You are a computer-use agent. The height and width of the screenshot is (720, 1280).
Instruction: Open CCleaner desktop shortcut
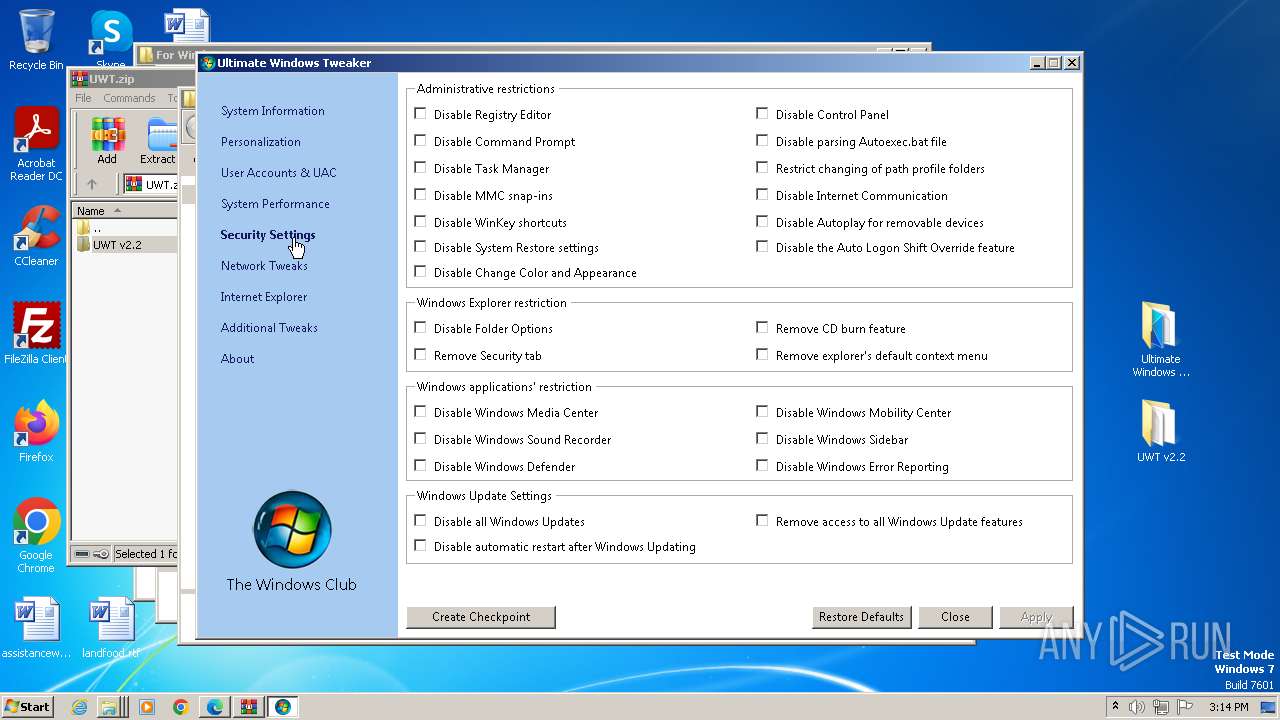[36, 237]
